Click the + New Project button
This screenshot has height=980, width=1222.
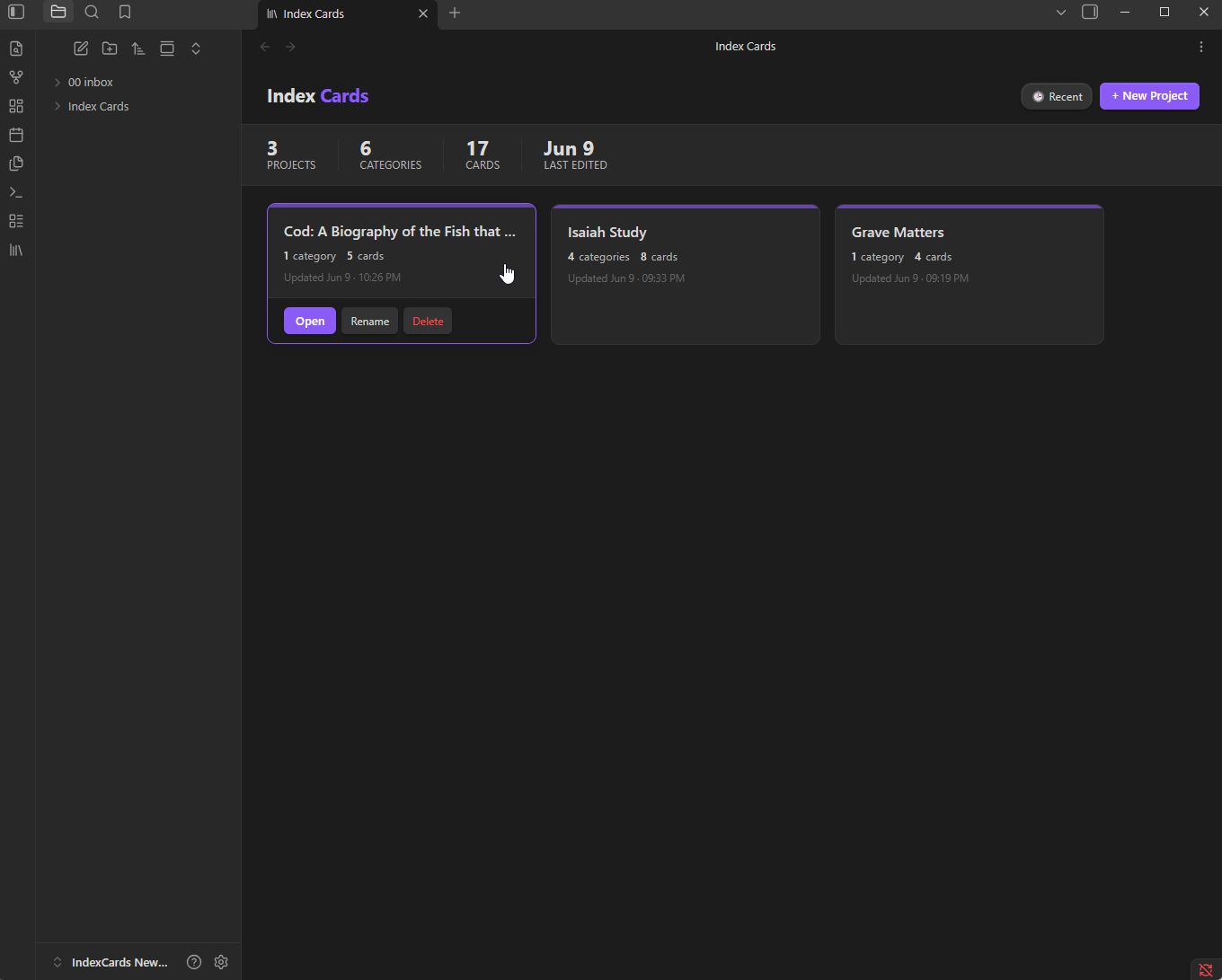tap(1149, 96)
